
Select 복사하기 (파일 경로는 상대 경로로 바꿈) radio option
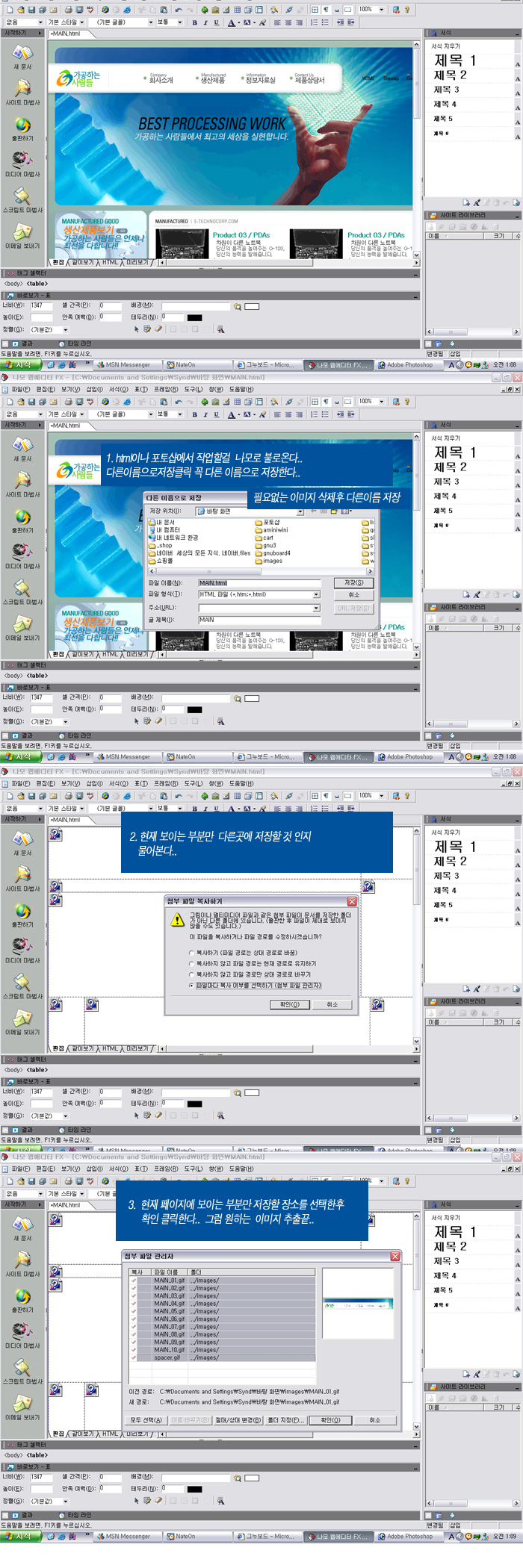coord(192,953)
